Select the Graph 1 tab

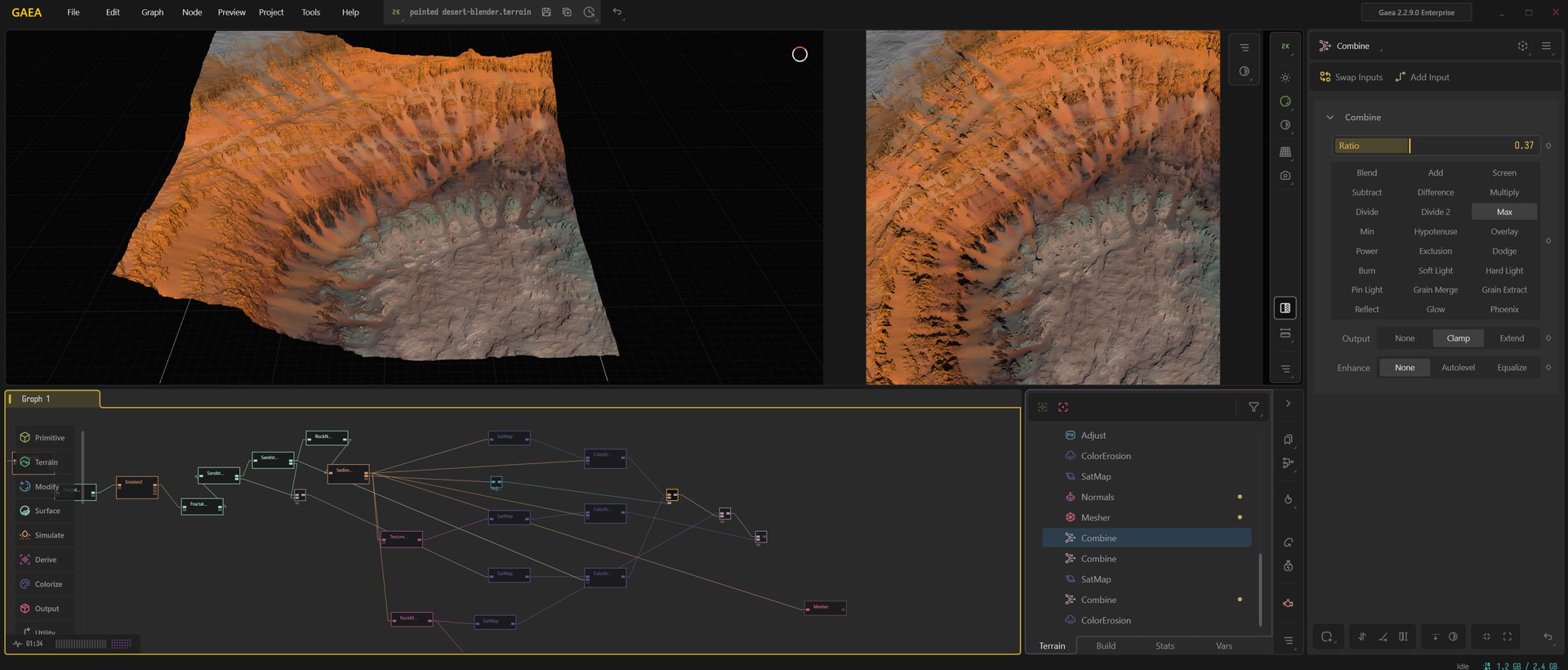pyautogui.click(x=36, y=399)
